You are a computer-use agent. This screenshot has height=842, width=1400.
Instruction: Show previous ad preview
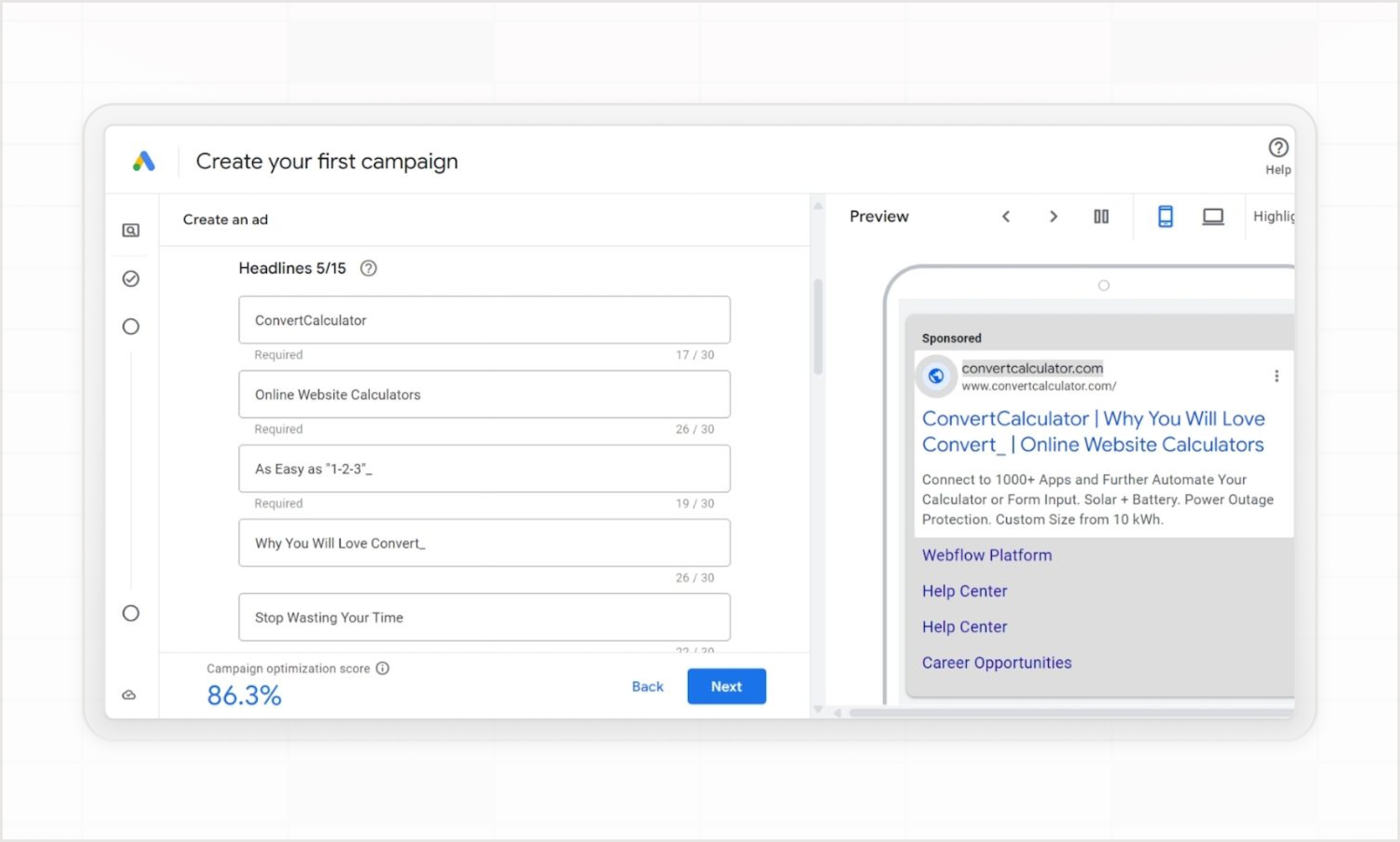pyautogui.click(x=1006, y=216)
